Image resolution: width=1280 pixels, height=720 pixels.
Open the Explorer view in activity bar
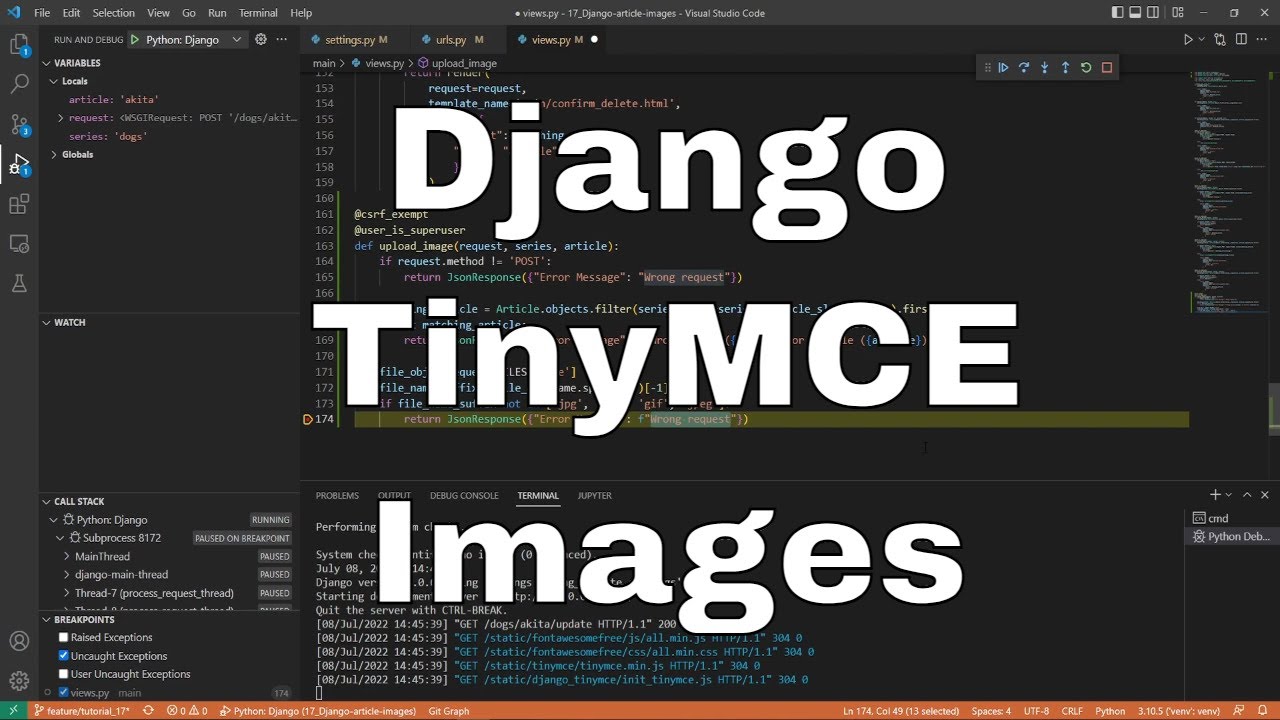(19, 46)
